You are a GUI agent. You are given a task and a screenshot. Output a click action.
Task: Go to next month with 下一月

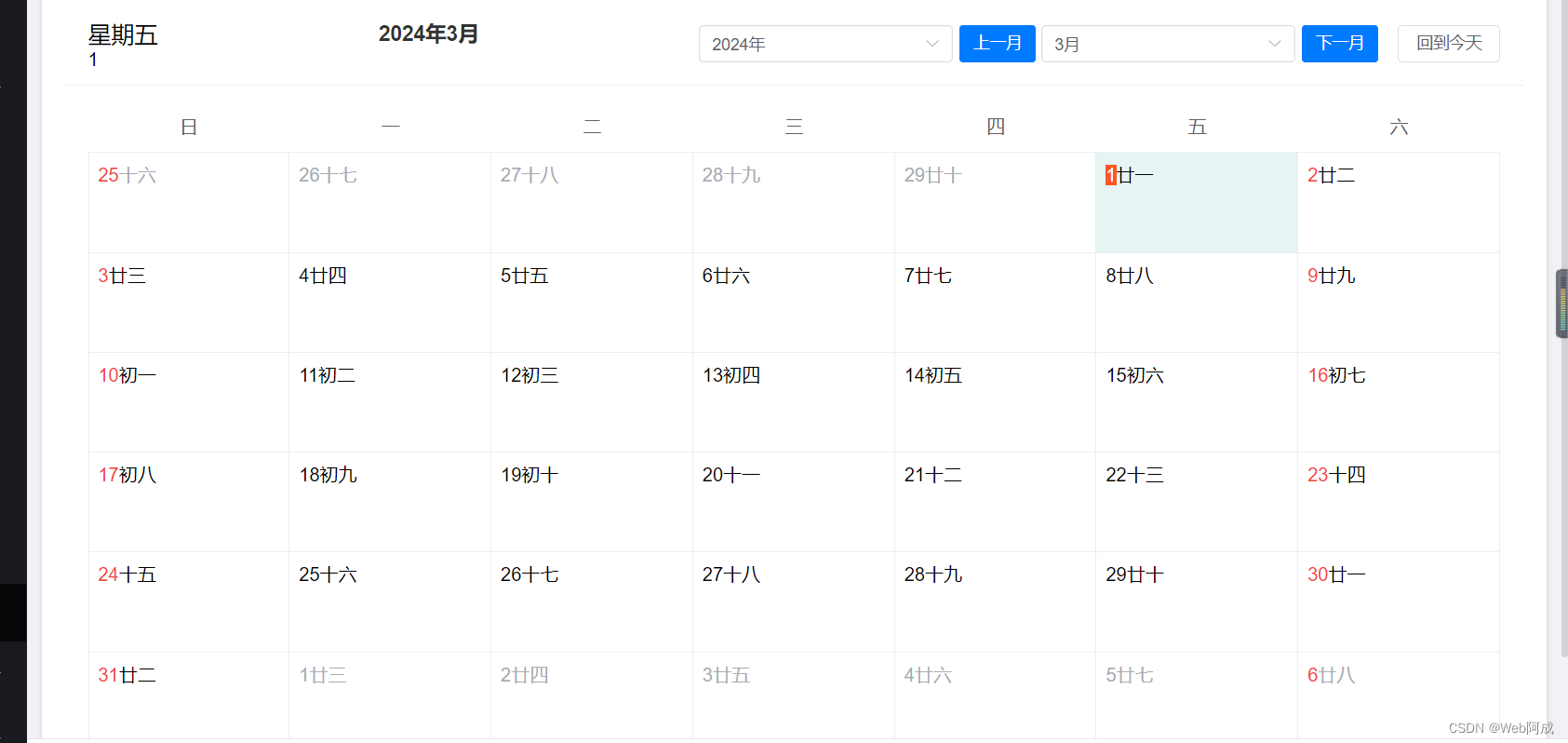point(1340,44)
